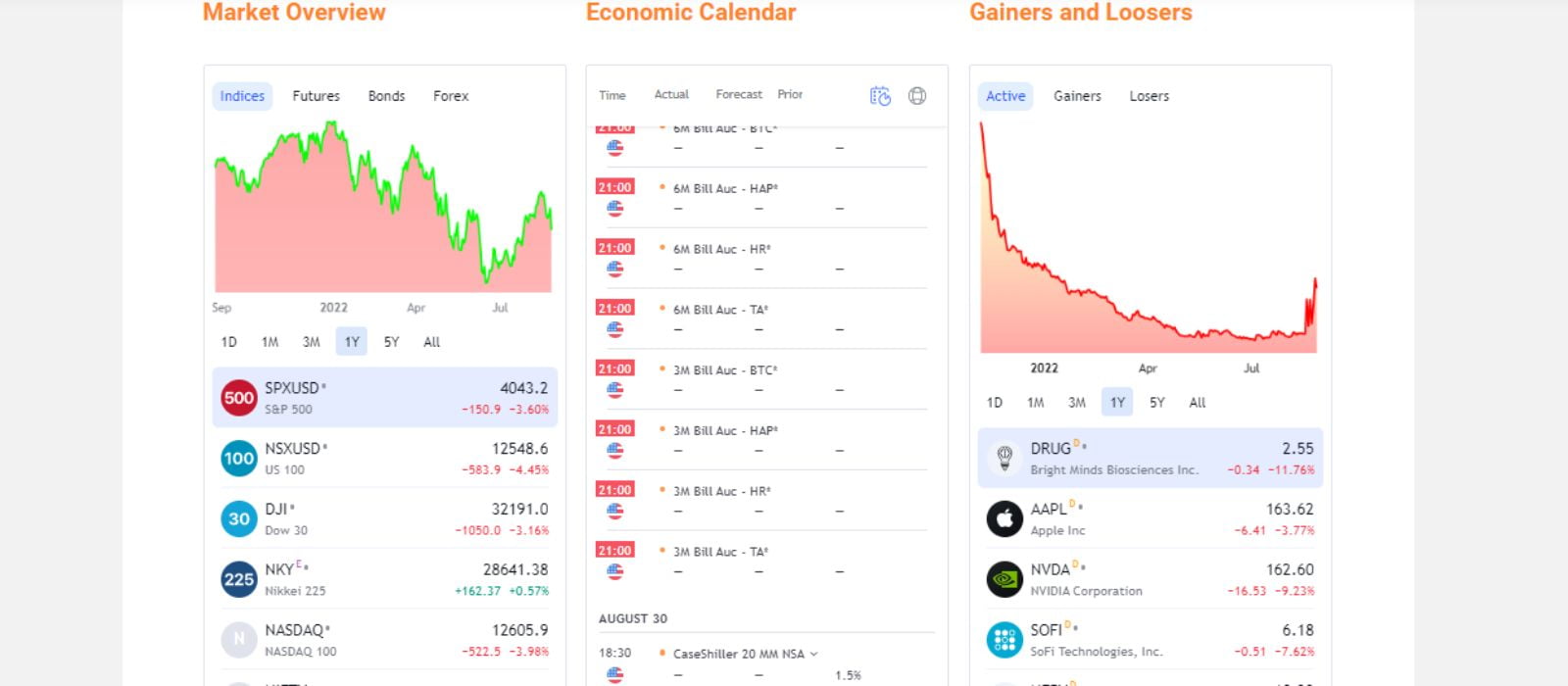
Task: Click the S&P 500 red logo icon
Action: [238, 398]
